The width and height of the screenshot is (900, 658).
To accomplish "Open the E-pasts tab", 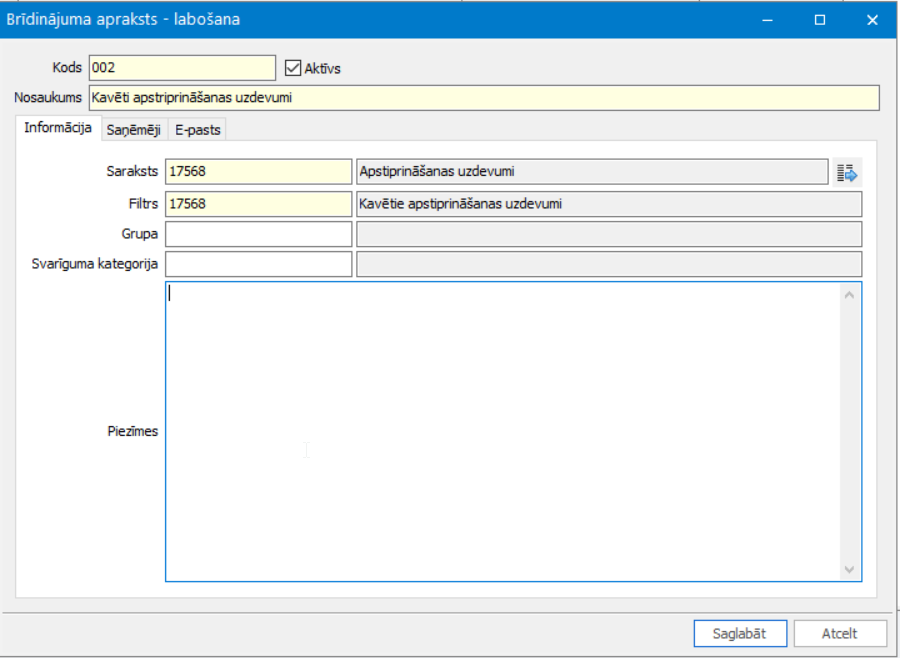I will 197,130.
